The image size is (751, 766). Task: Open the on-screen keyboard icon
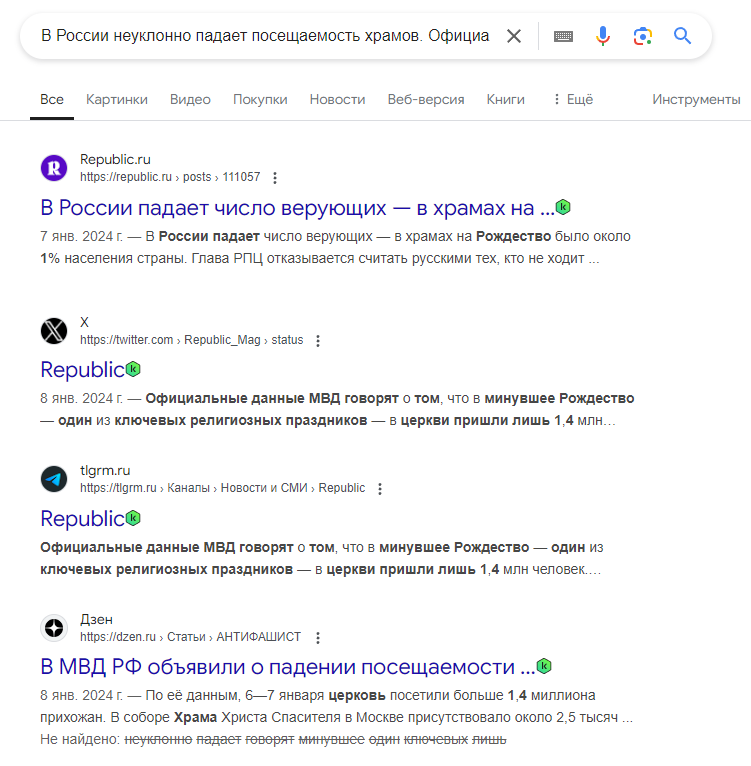(563, 36)
